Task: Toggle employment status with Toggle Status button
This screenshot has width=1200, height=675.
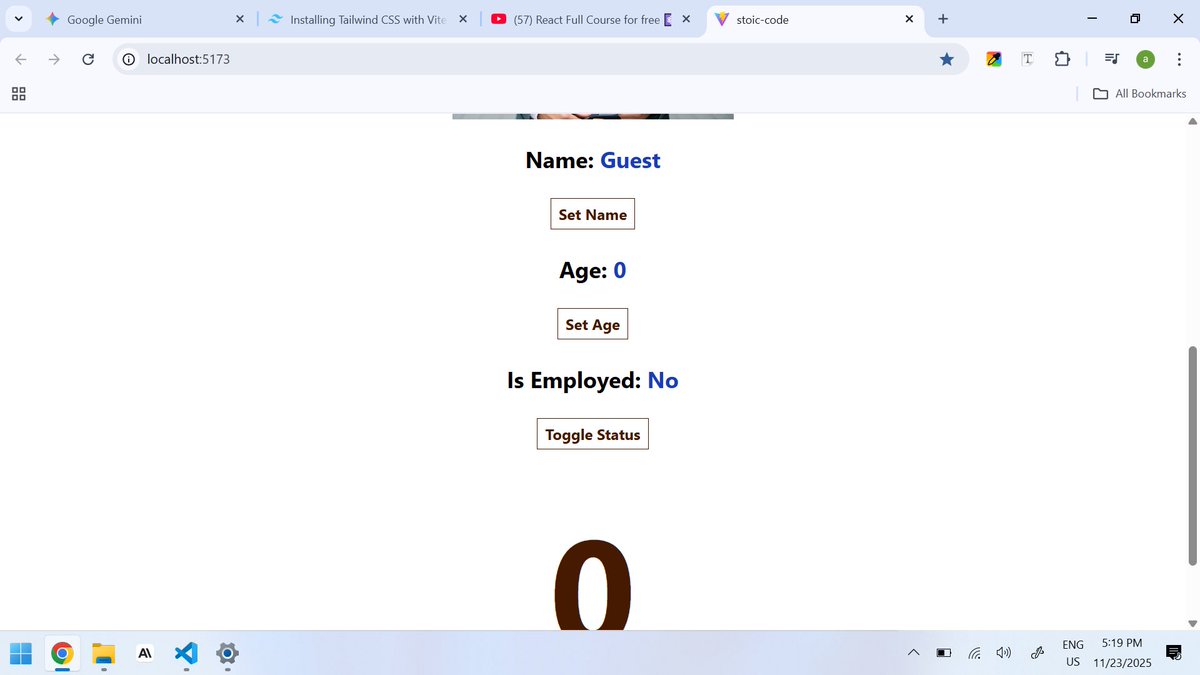Action: [x=592, y=433]
